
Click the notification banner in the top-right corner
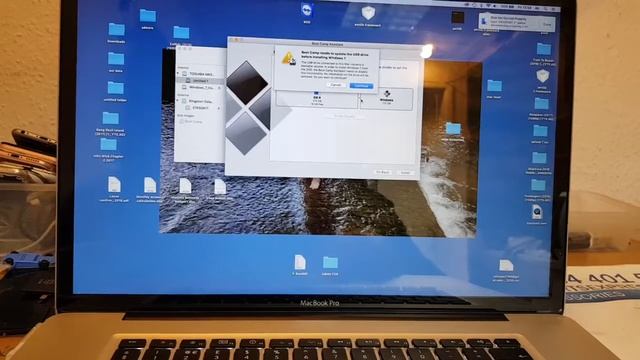tap(517, 22)
